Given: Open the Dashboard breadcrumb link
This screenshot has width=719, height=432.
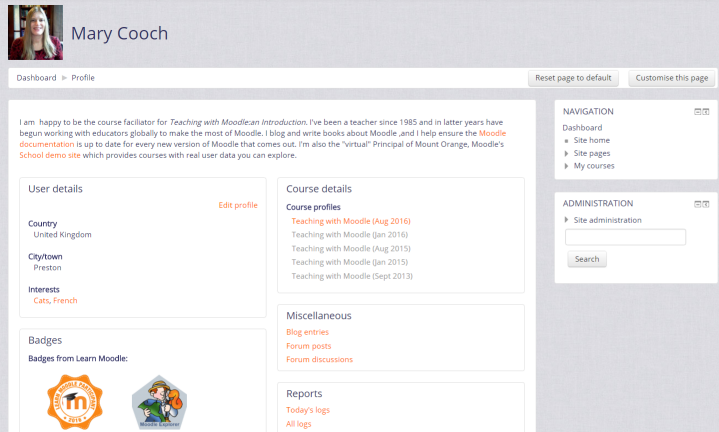Looking at the screenshot, I should point(36,78).
